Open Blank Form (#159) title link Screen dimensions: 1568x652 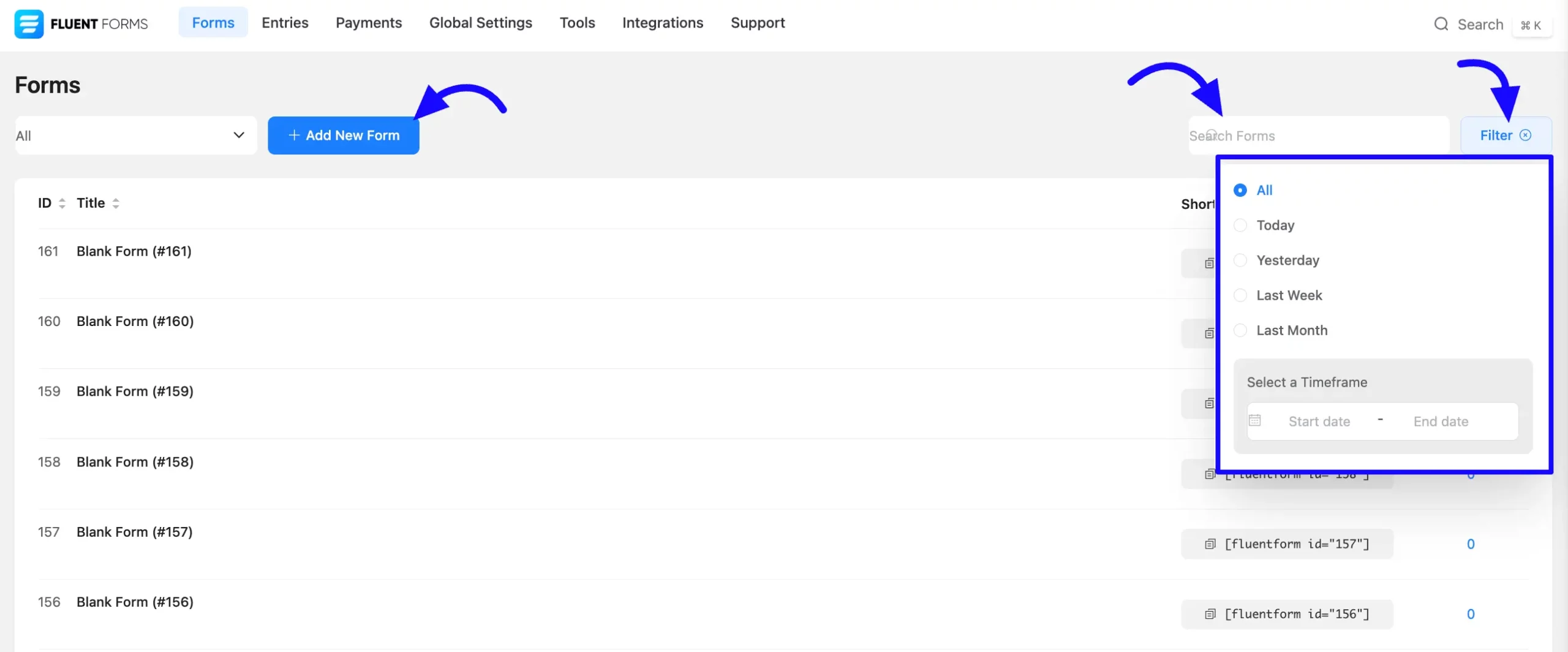[135, 392]
